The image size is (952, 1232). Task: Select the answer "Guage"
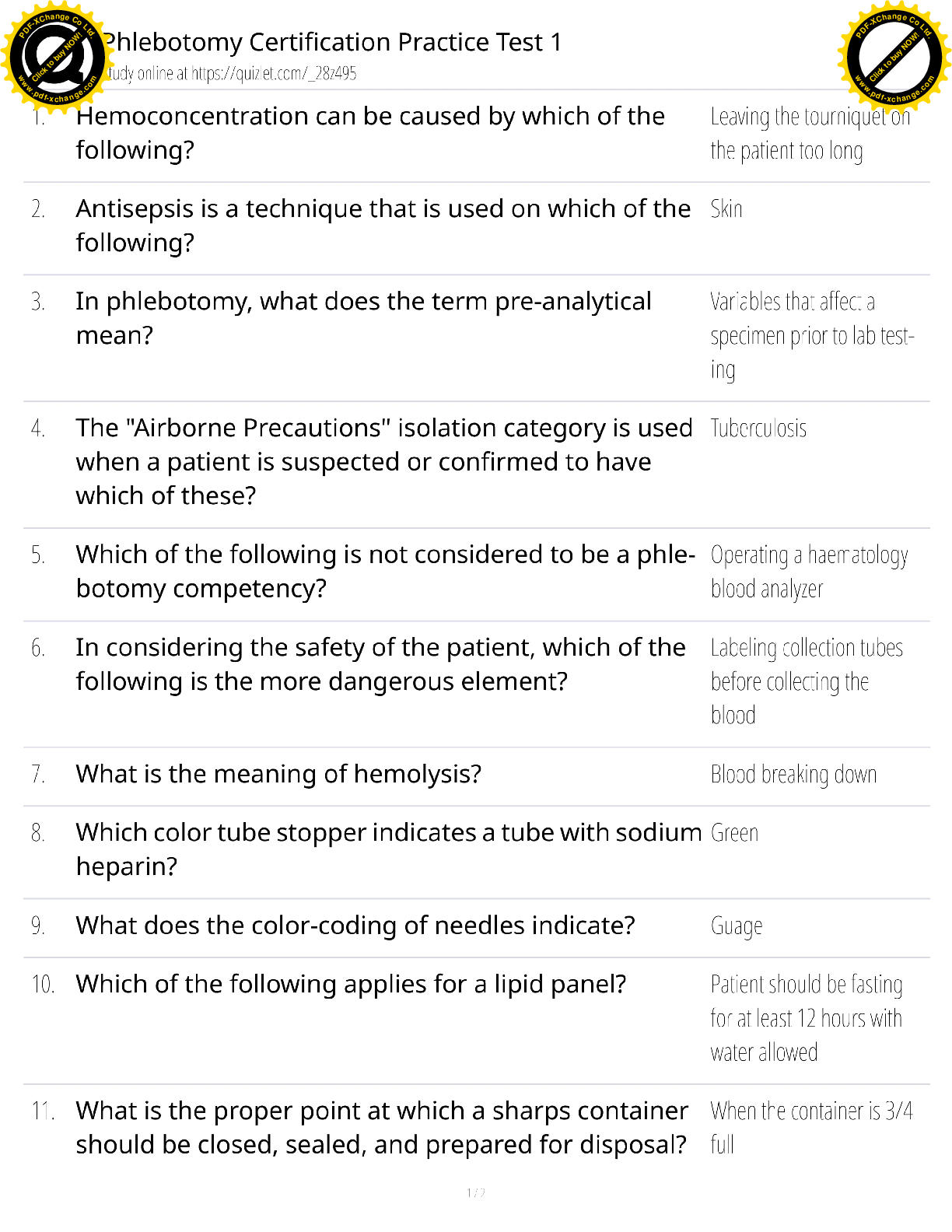736,926
